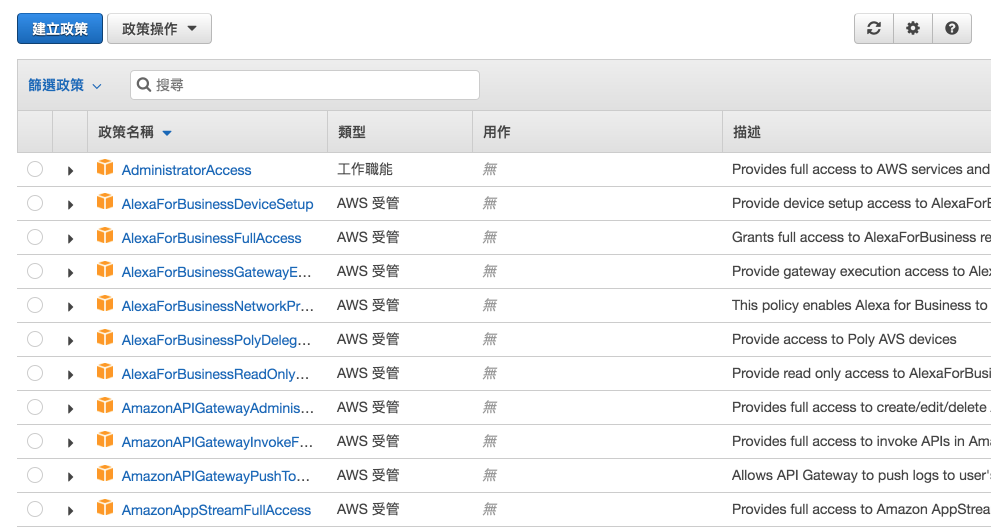Expand the AlexaForBusinessDeviceSetup row arrow
This screenshot has width=991, height=528.
[70, 205]
